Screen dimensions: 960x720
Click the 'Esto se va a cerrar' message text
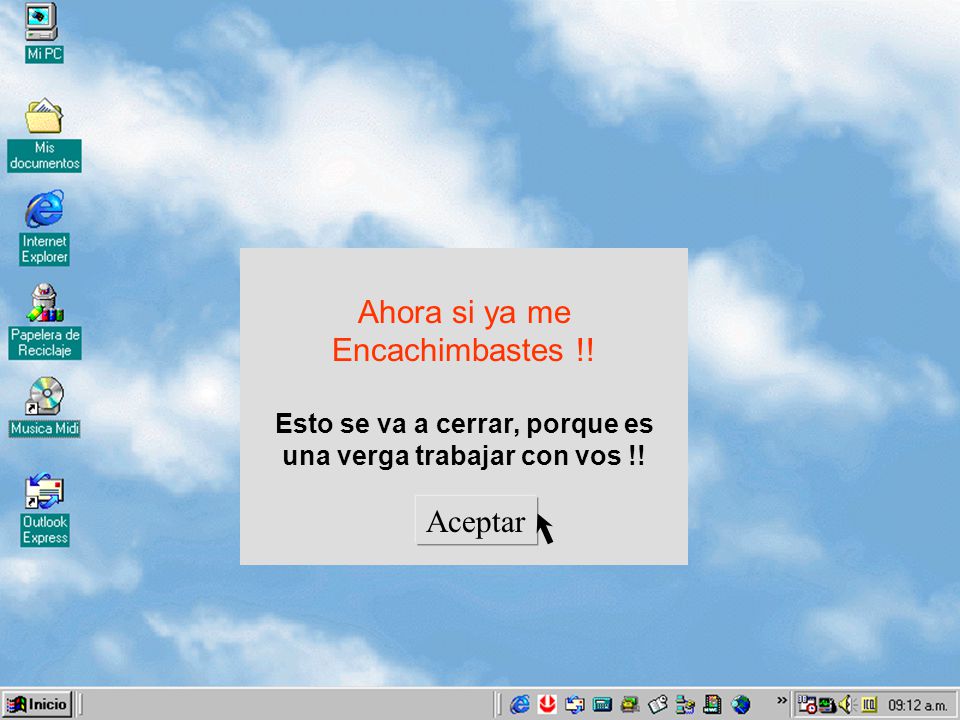pos(463,440)
